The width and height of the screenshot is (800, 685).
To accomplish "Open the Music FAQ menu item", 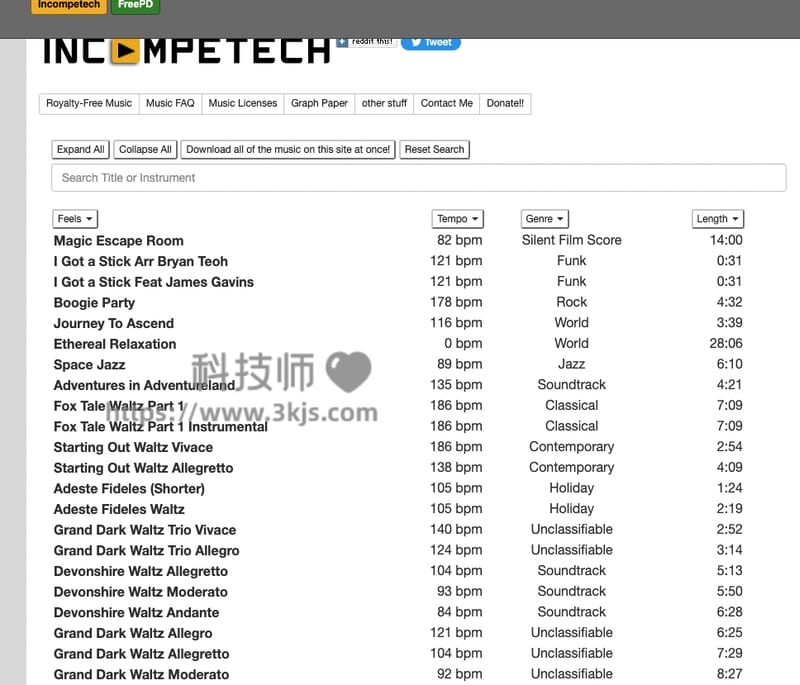I will [x=170, y=104].
